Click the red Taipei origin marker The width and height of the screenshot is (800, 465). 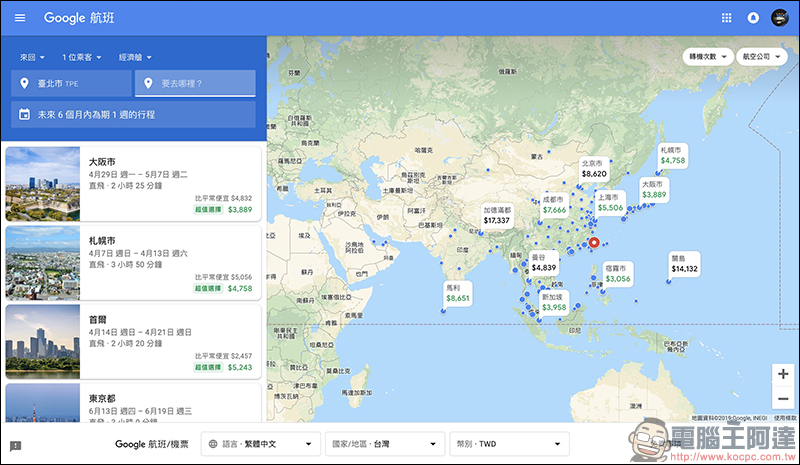coord(594,242)
